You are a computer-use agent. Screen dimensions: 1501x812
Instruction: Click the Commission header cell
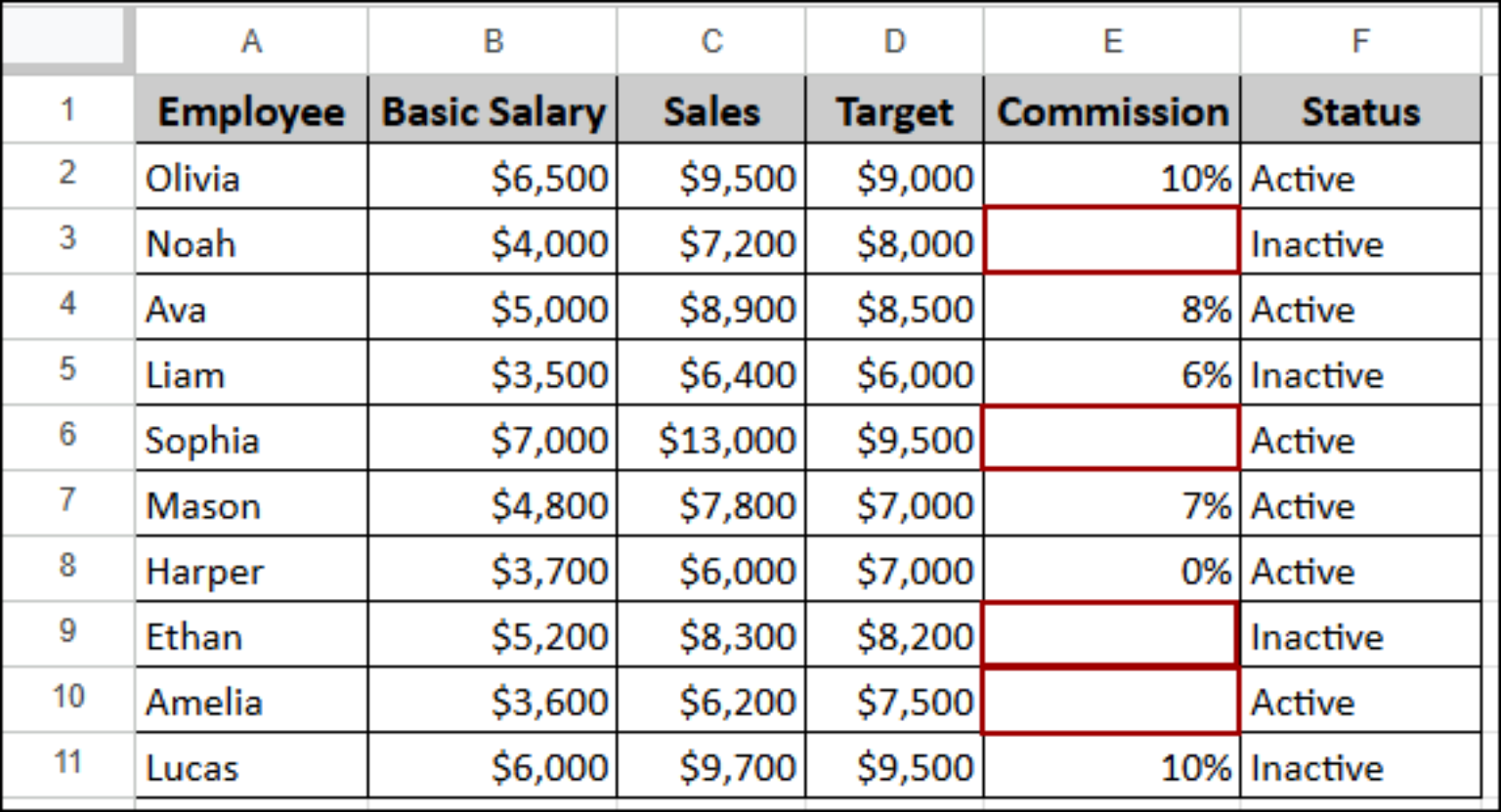point(1112,111)
